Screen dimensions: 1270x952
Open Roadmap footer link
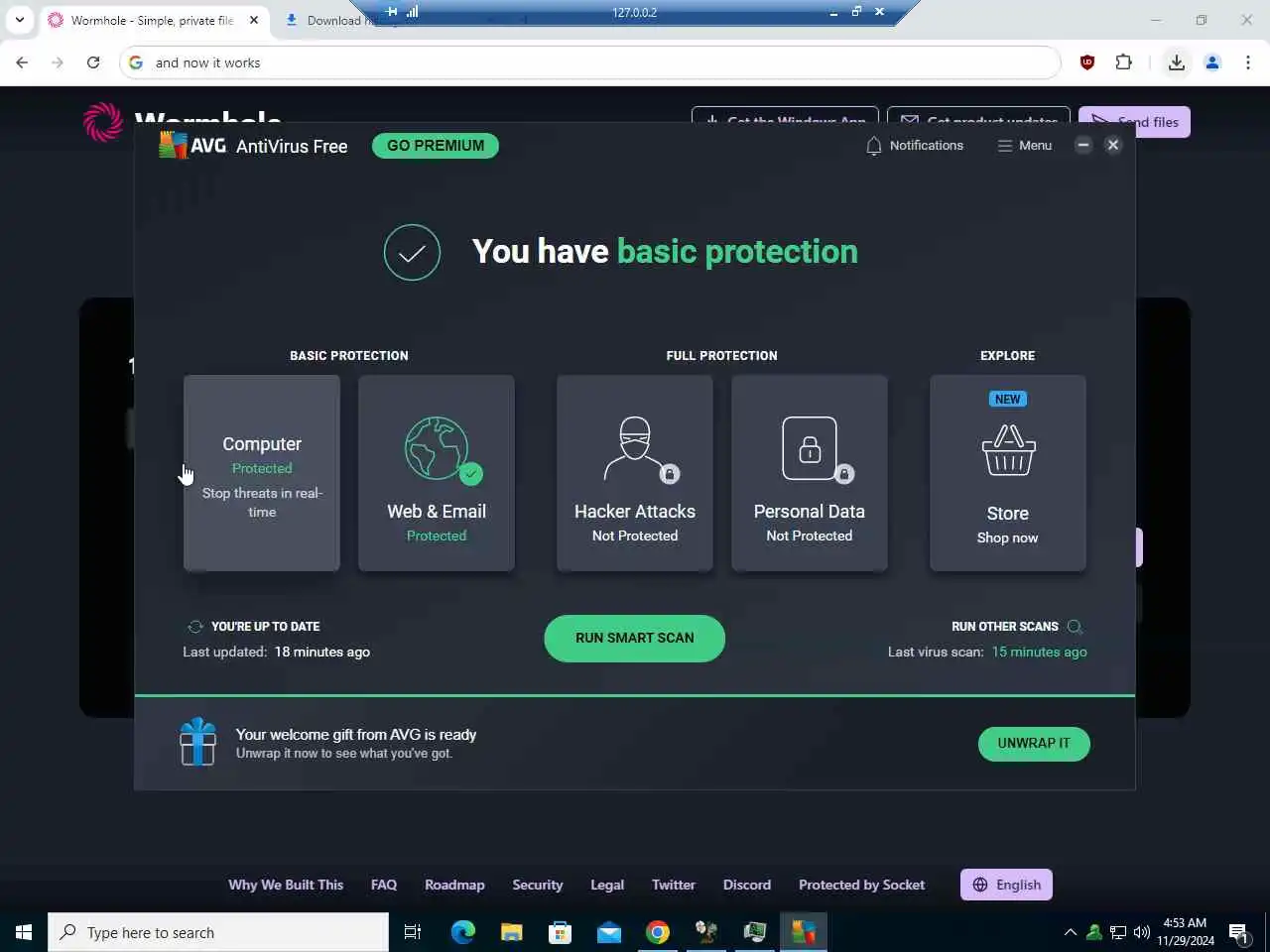click(x=454, y=885)
